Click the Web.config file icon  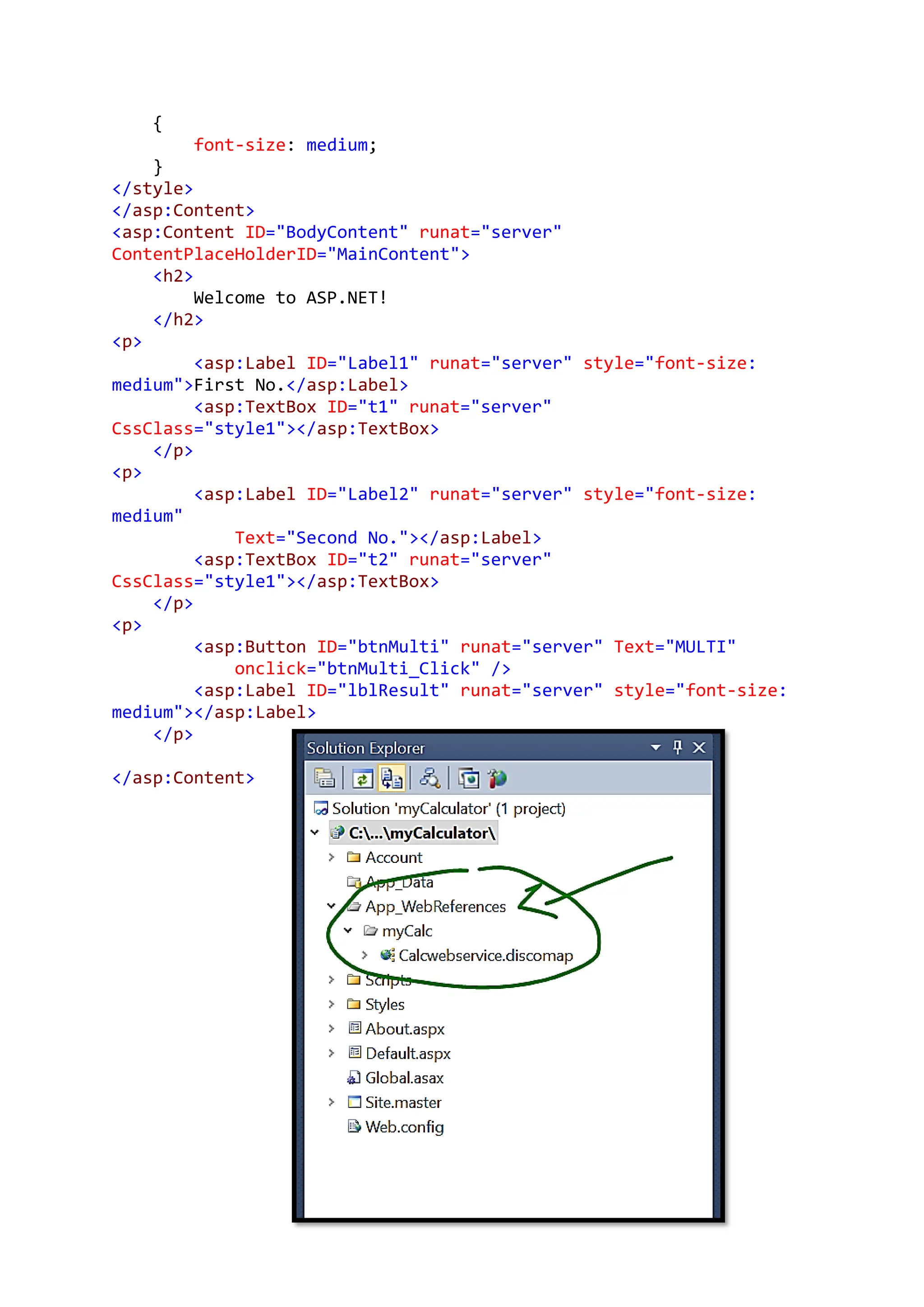tap(354, 1126)
